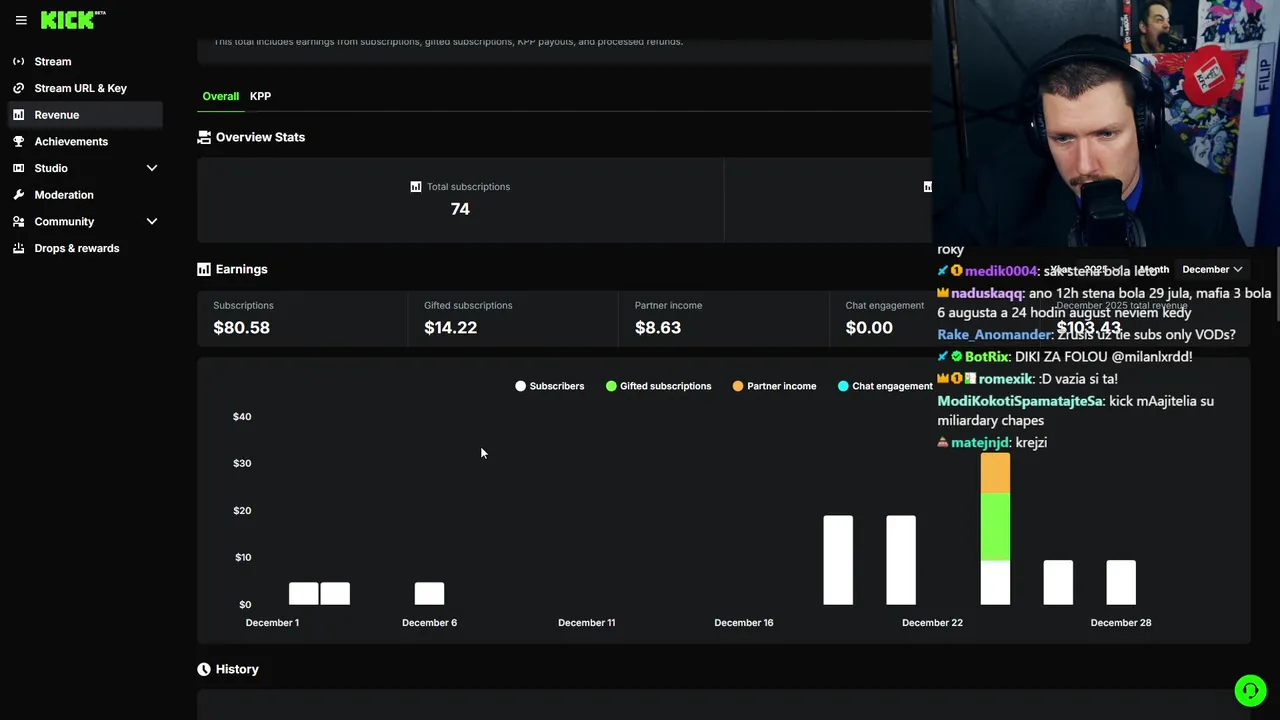The height and width of the screenshot is (720, 1280).
Task: Open the Moderation page
Action: 84,195
